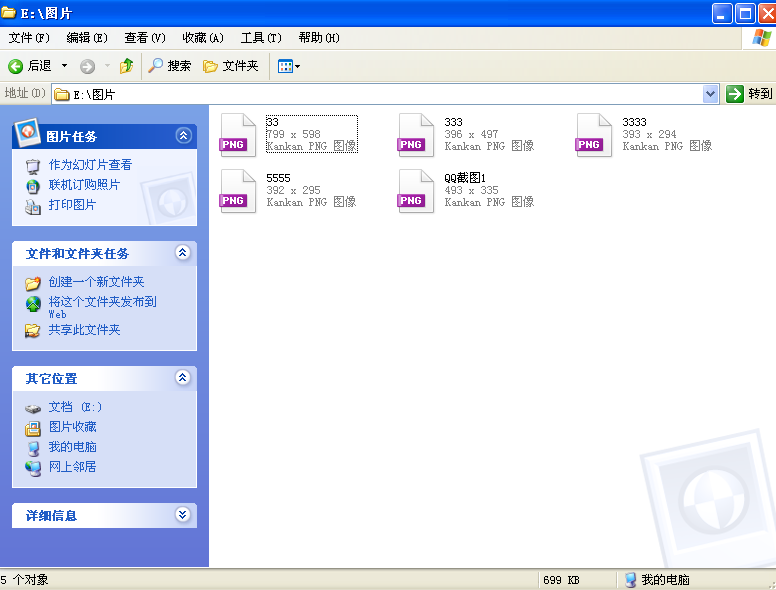Click the slideshow screen icon
This screenshot has height=590, width=776.
tap(33, 166)
